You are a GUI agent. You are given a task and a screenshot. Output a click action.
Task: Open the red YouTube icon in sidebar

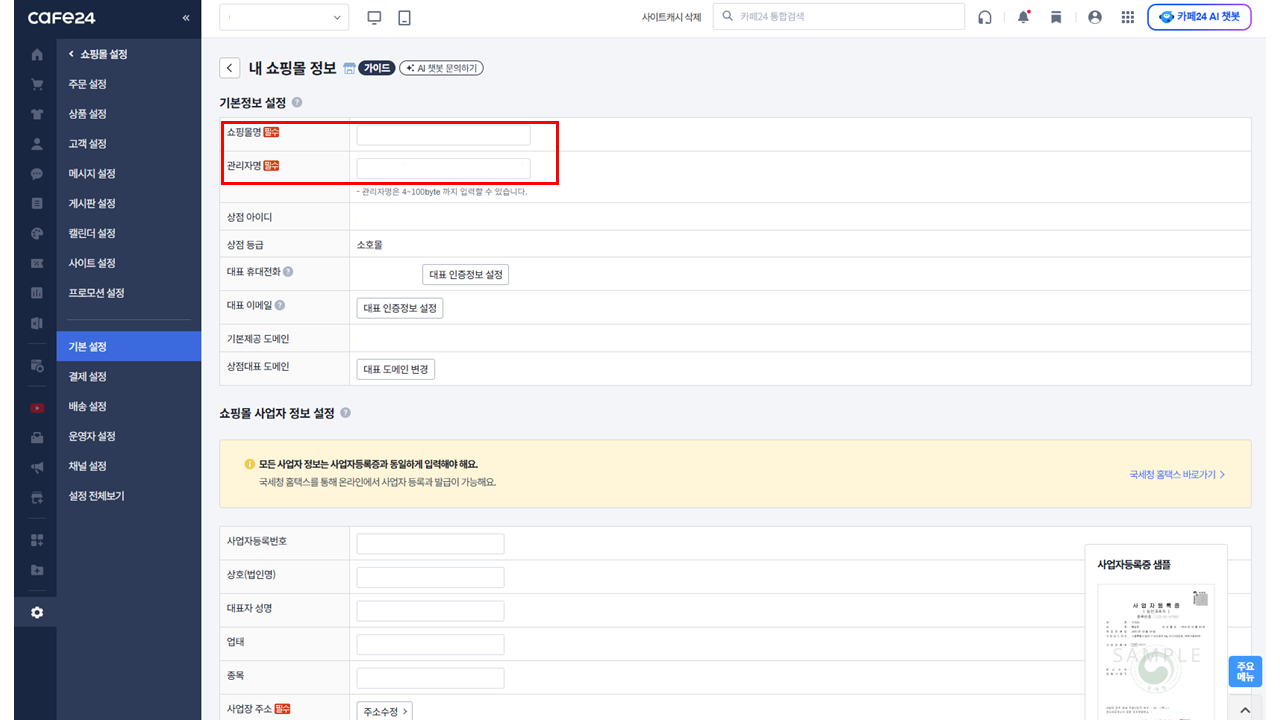[37, 407]
